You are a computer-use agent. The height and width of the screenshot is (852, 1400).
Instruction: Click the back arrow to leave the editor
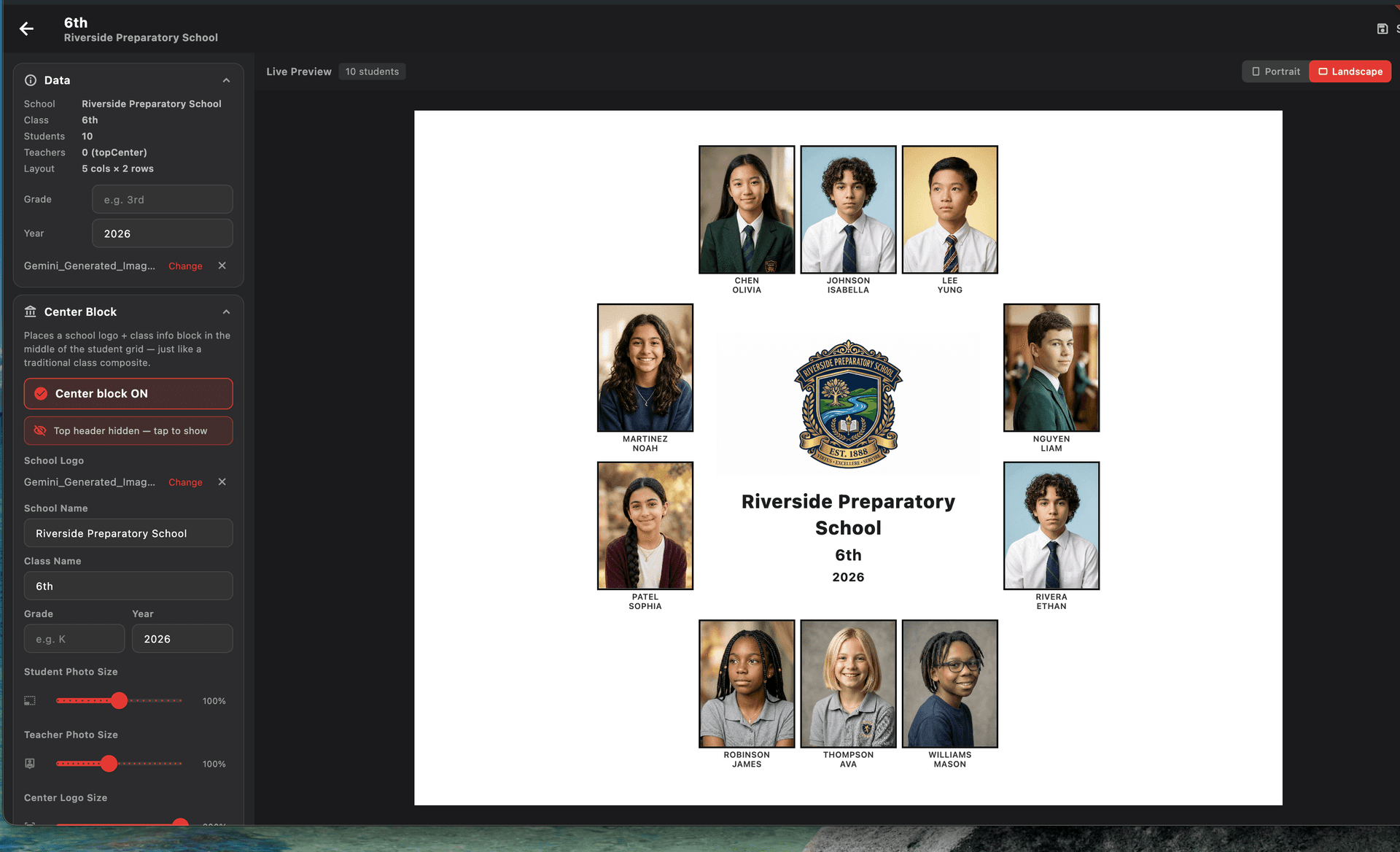coord(27,28)
